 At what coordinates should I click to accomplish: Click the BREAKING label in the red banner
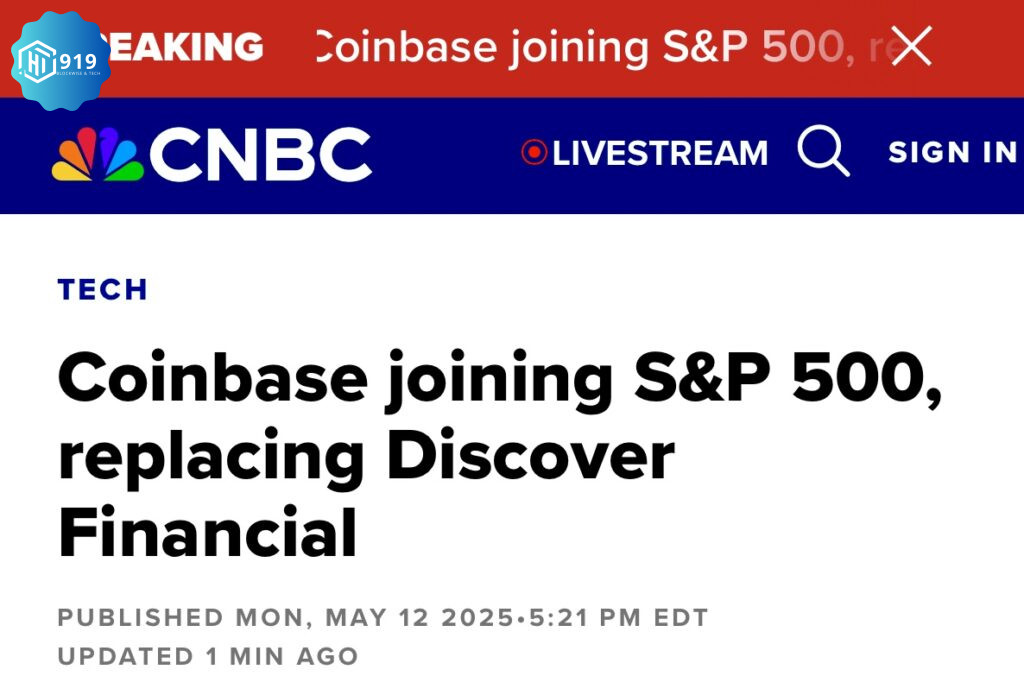183,47
